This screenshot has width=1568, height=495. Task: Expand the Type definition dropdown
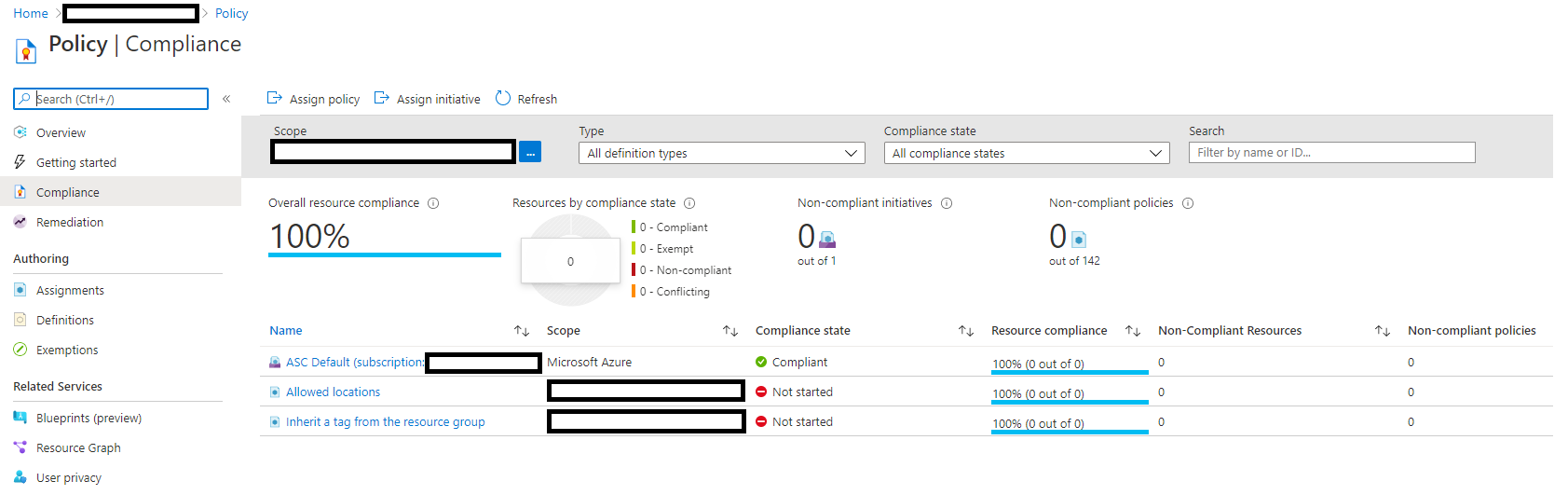point(722,153)
